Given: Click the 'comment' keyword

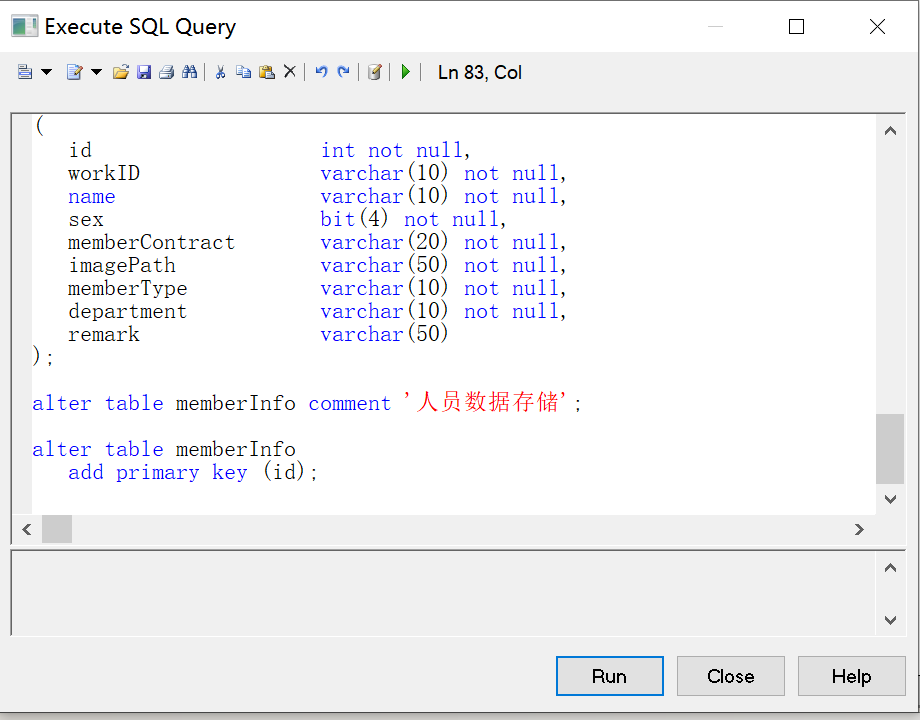Looking at the screenshot, I should [x=350, y=404].
